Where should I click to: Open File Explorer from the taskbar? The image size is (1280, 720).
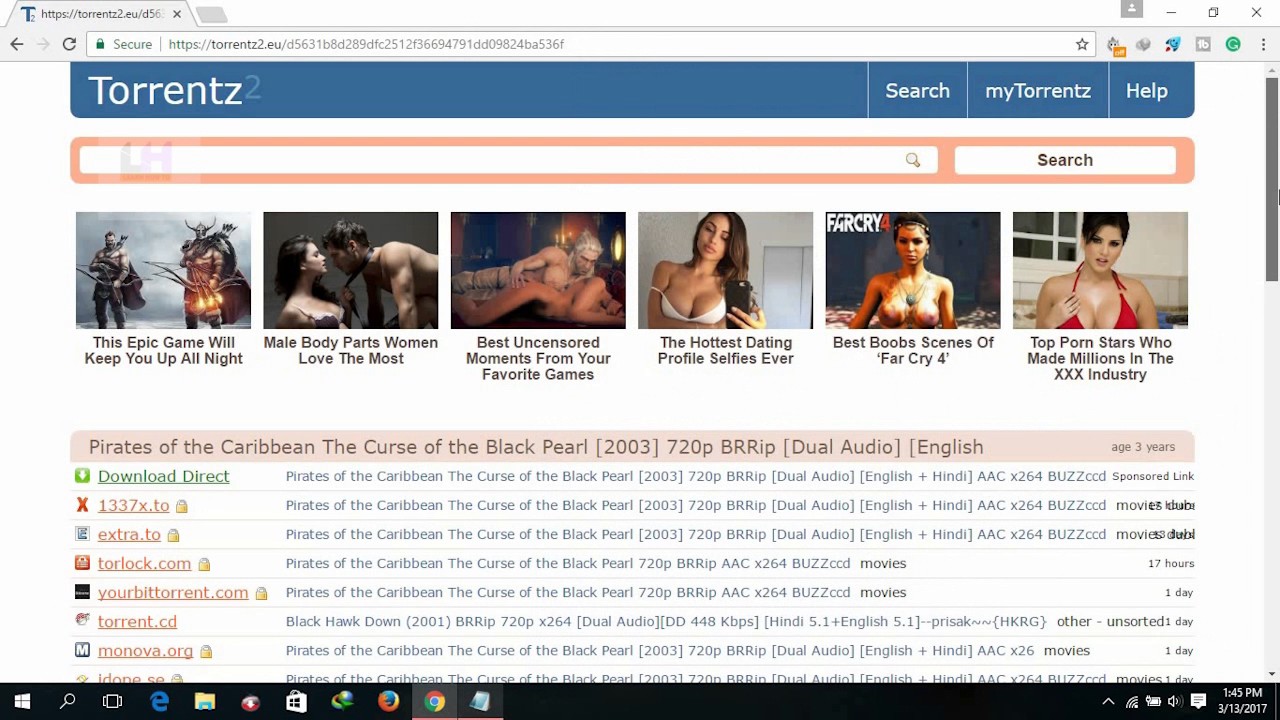[205, 702]
